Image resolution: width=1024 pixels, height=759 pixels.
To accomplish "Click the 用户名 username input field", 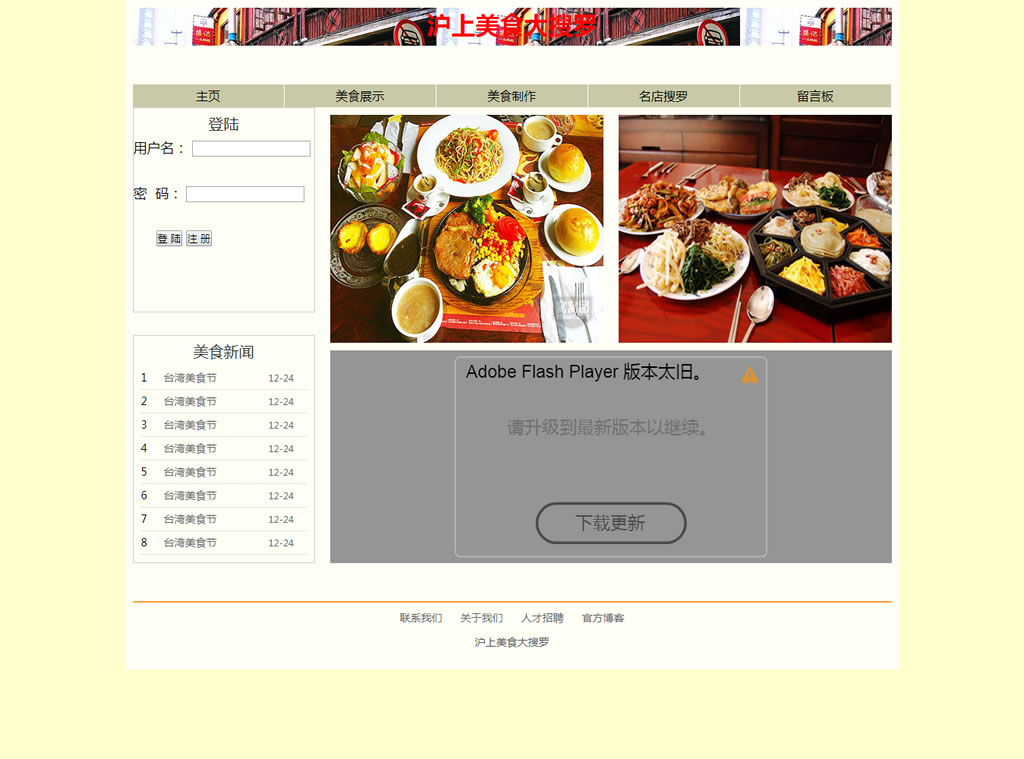I will (x=251, y=149).
